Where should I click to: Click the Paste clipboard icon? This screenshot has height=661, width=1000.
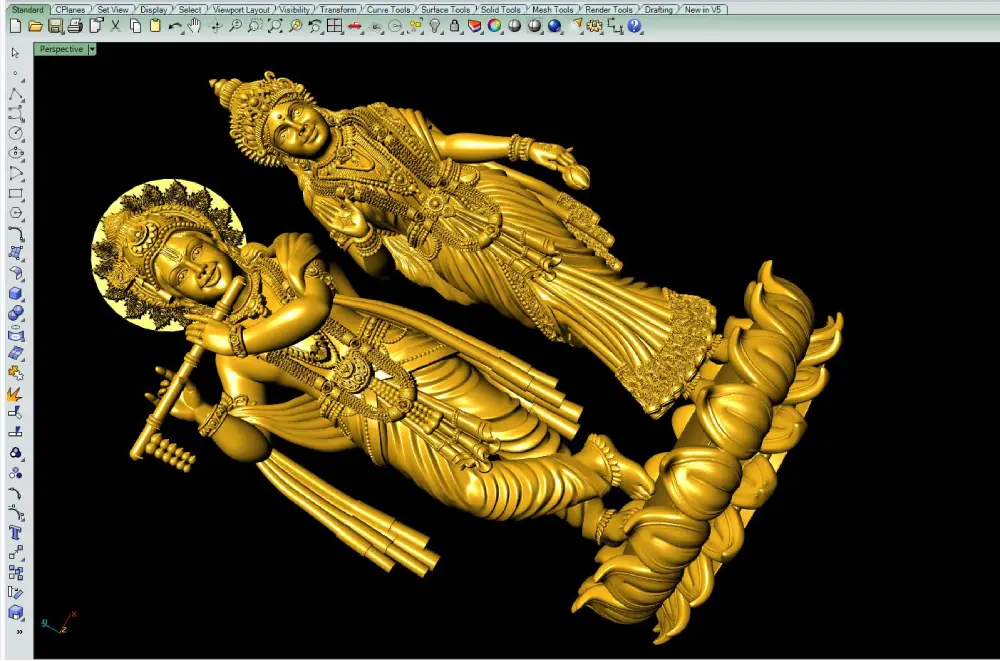pyautogui.click(x=155, y=26)
